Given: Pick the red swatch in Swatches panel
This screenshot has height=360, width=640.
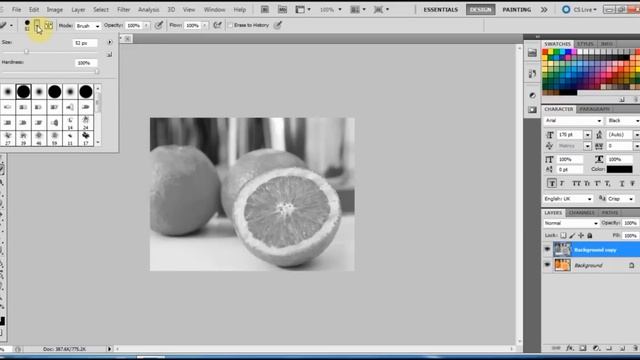Looking at the screenshot, I should [545, 52].
